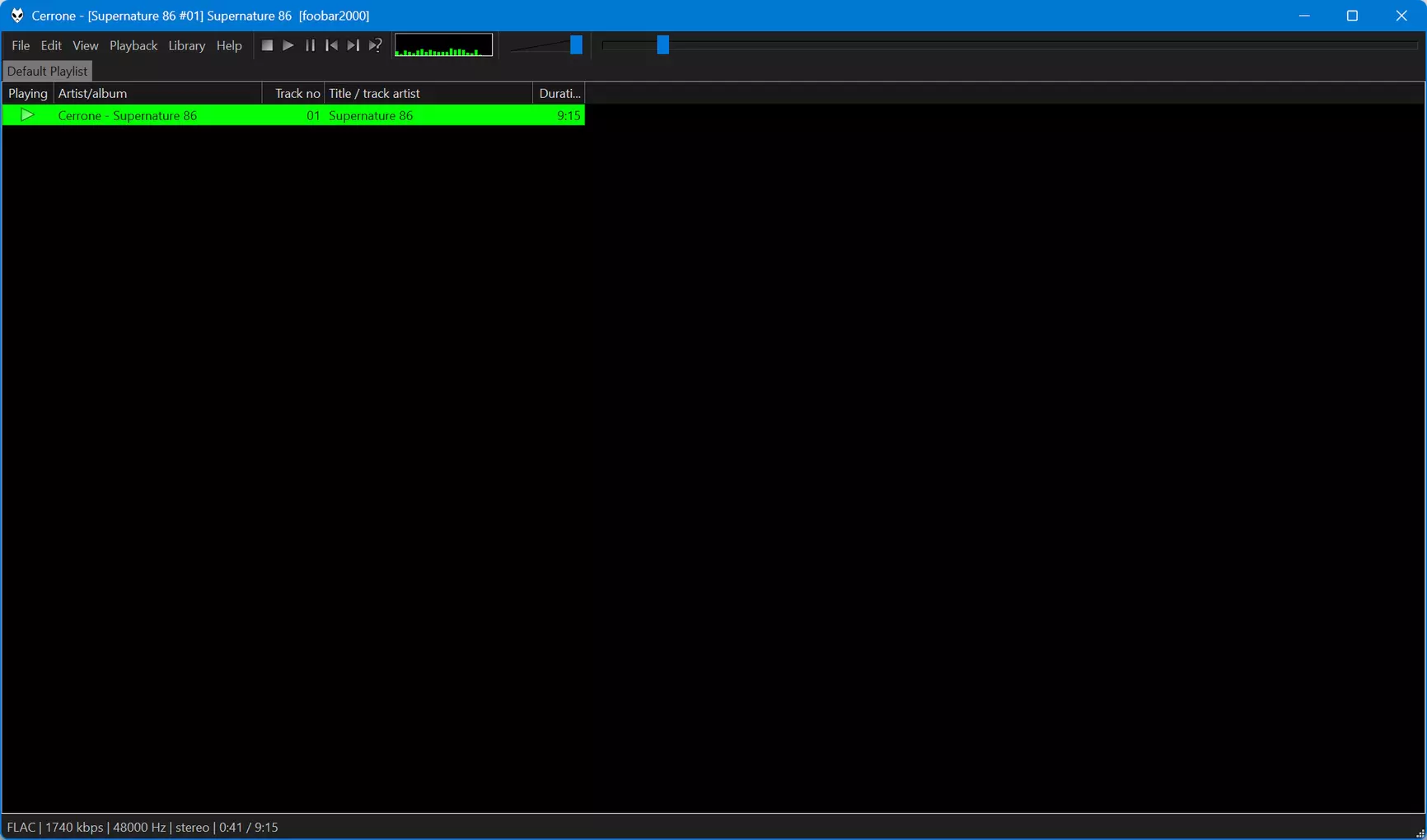1427x840 pixels.
Task: Sort by the Artist/album column header
Action: 157,93
